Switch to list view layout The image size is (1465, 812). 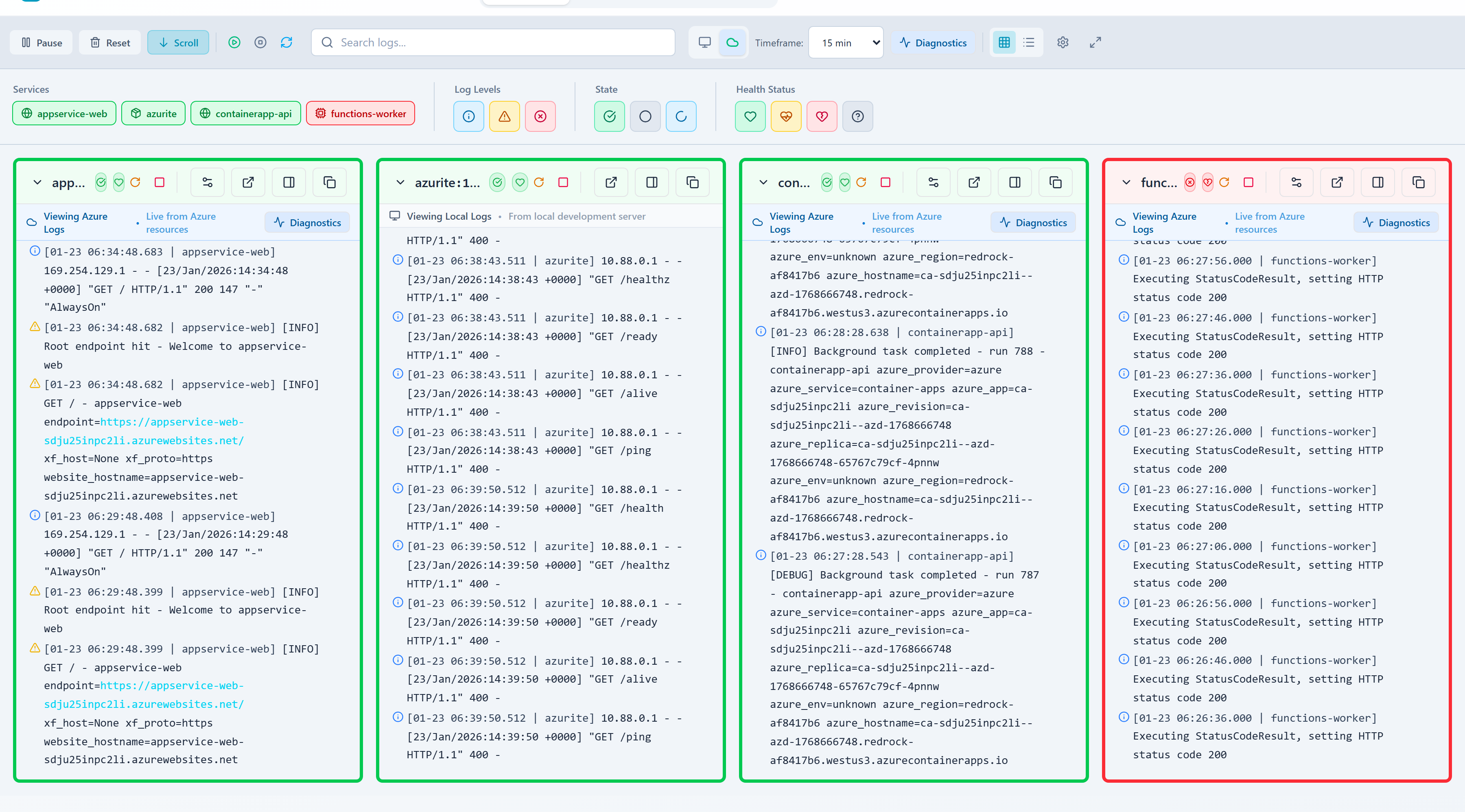(x=1029, y=42)
